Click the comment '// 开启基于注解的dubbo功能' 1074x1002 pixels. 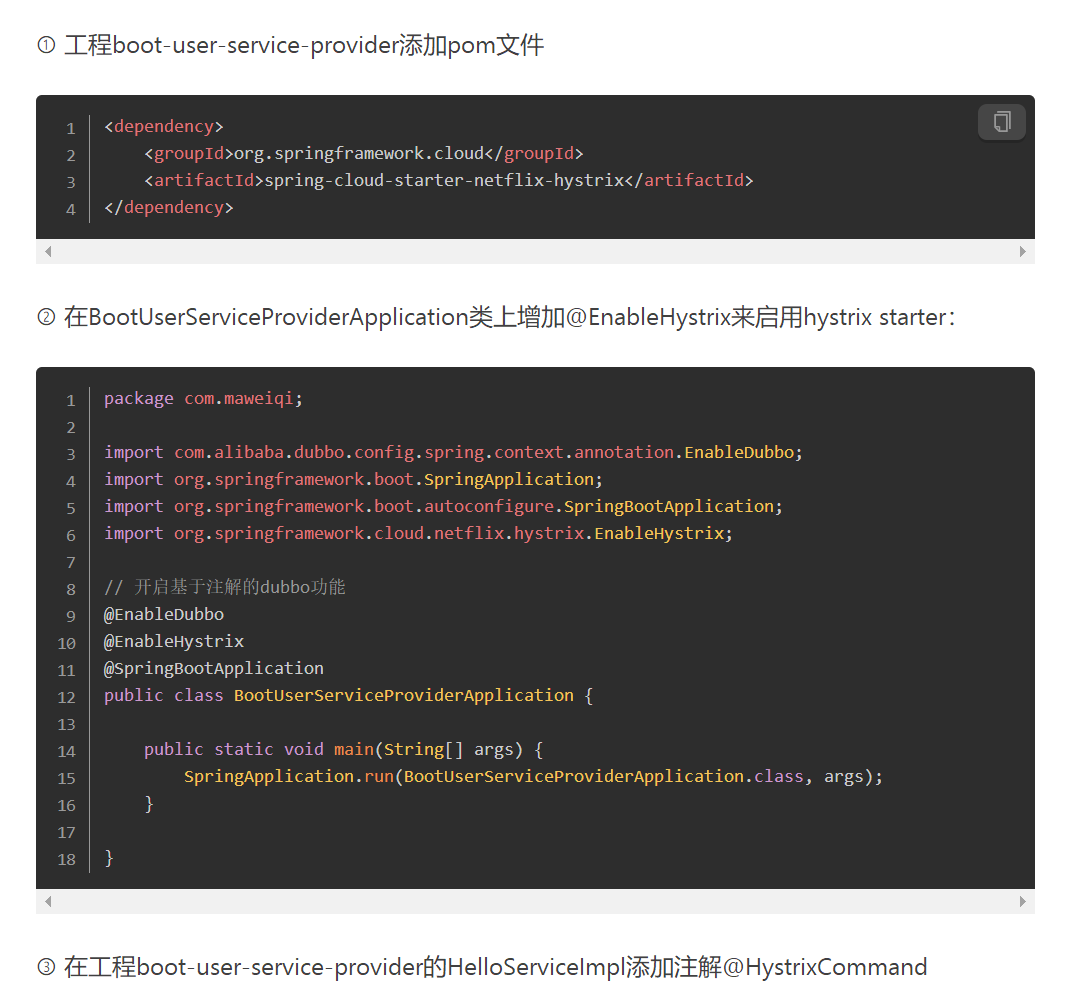(225, 588)
